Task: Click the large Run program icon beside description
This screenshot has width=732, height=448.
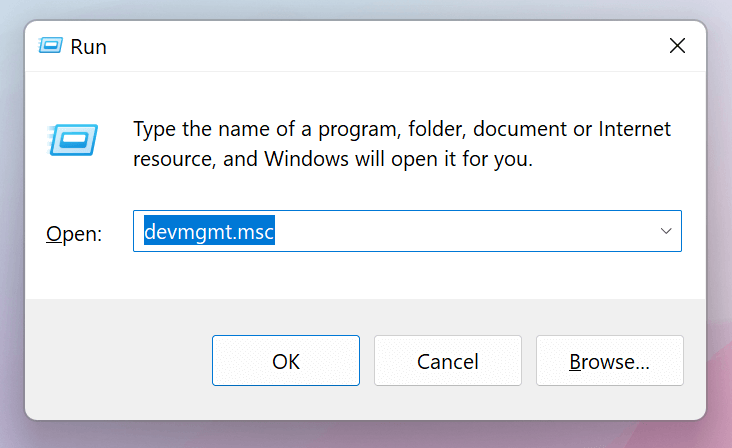Action: (72, 140)
